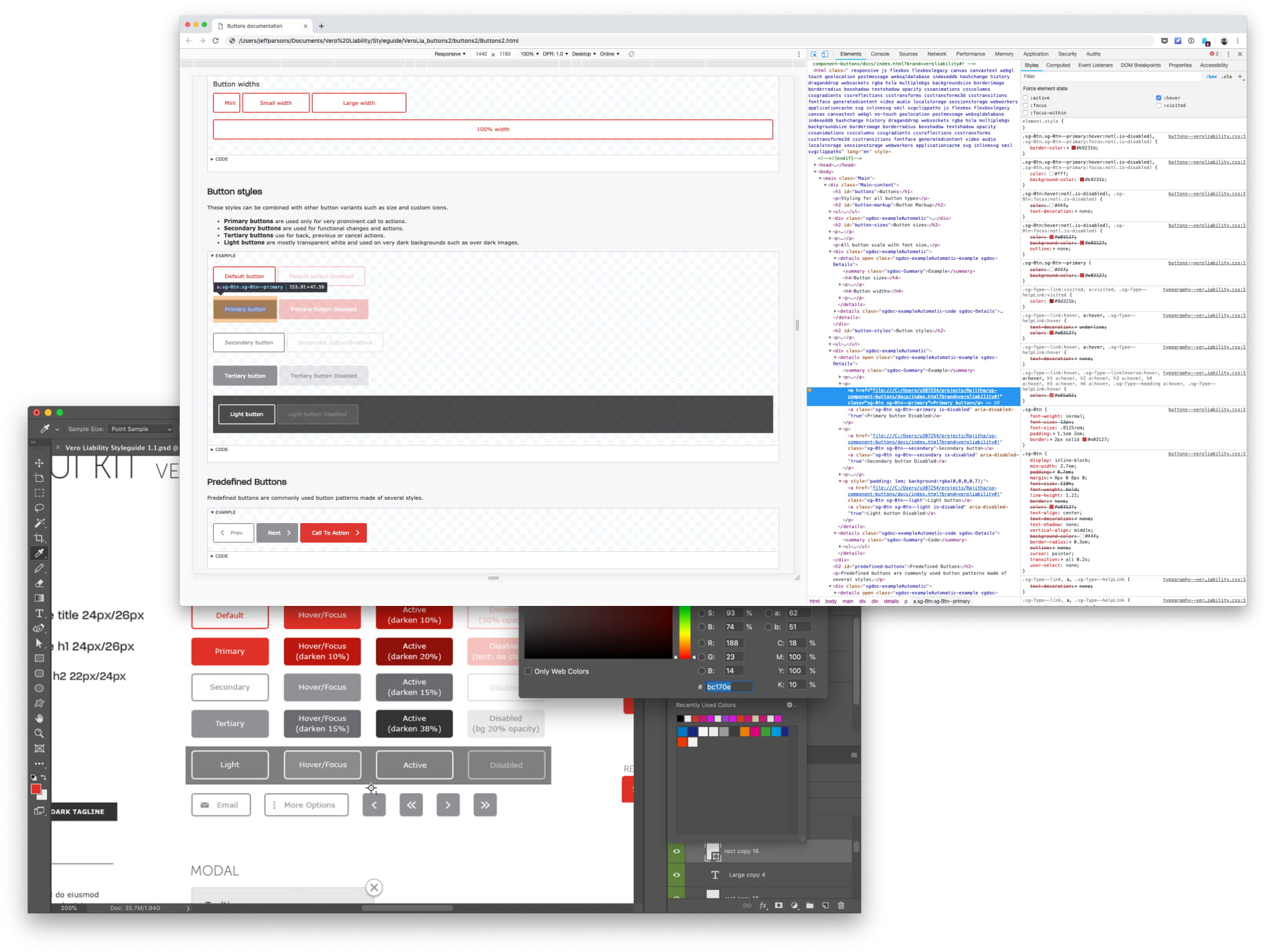Image resolution: width=1270 pixels, height=952 pixels.
Task: Select the Zoom tool
Action: click(39, 733)
